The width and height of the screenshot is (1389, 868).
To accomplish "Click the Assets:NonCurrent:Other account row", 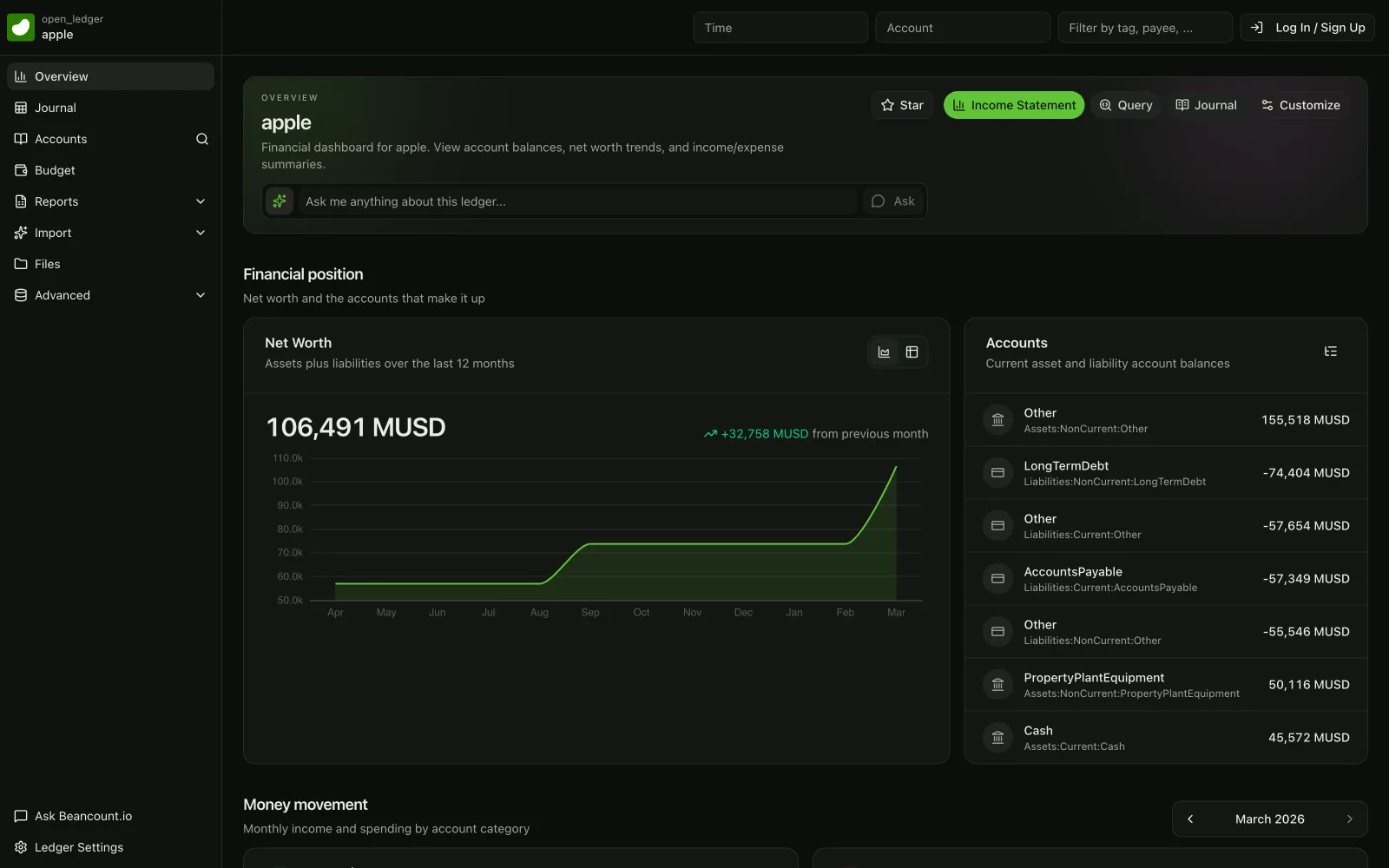I will (x=1166, y=420).
